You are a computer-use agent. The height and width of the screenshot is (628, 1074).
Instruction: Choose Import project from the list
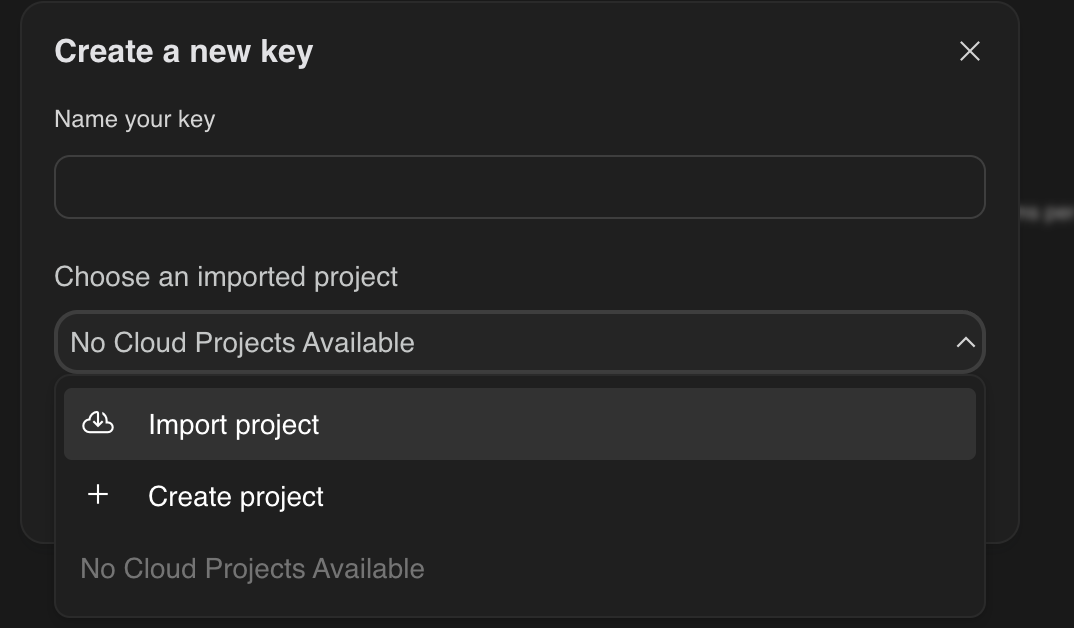(233, 424)
